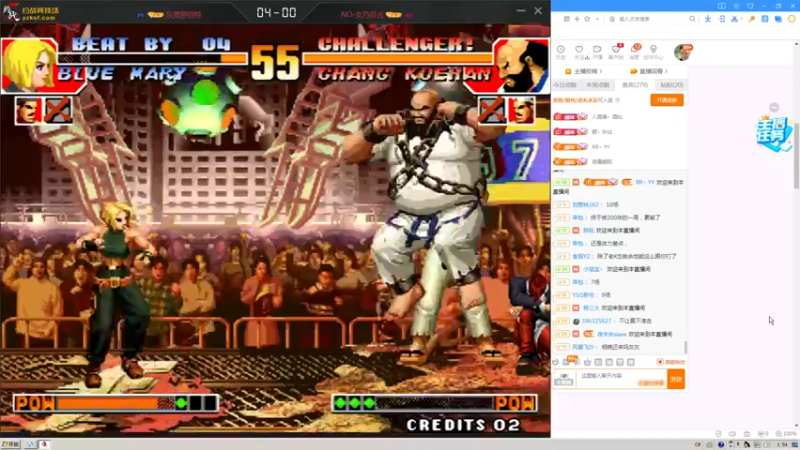This screenshot has width=800, height=450.
Task: Open the QQ penguin icon in system tray
Action: click(x=746, y=445)
